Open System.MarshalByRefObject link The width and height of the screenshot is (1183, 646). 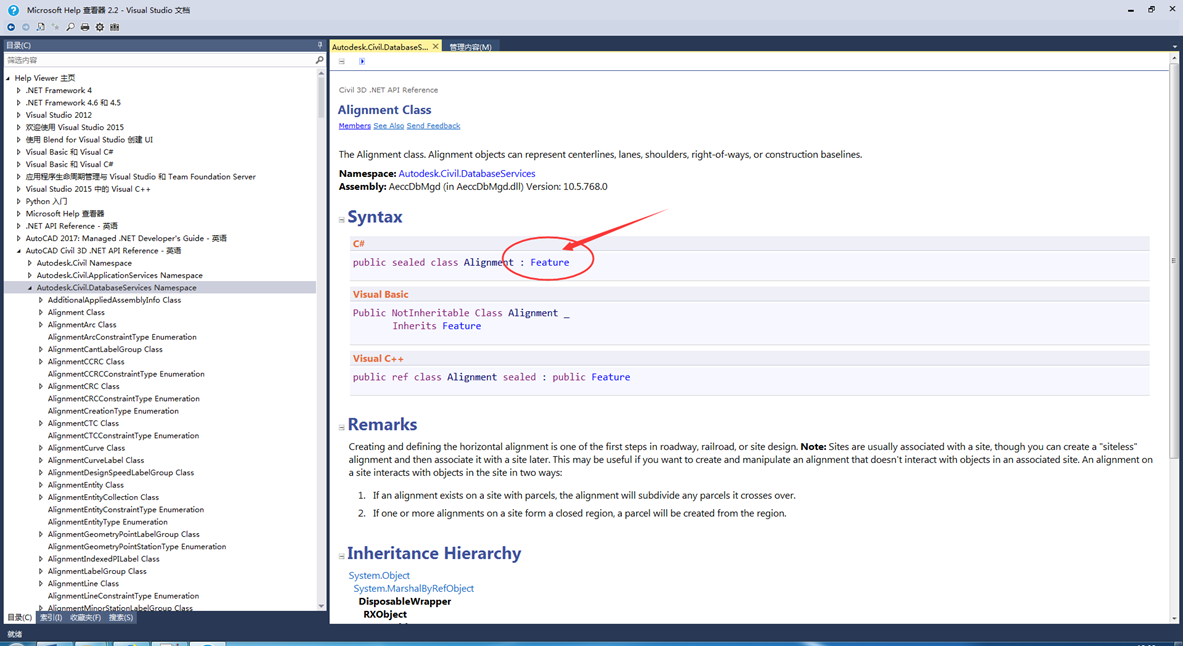[x=413, y=589]
